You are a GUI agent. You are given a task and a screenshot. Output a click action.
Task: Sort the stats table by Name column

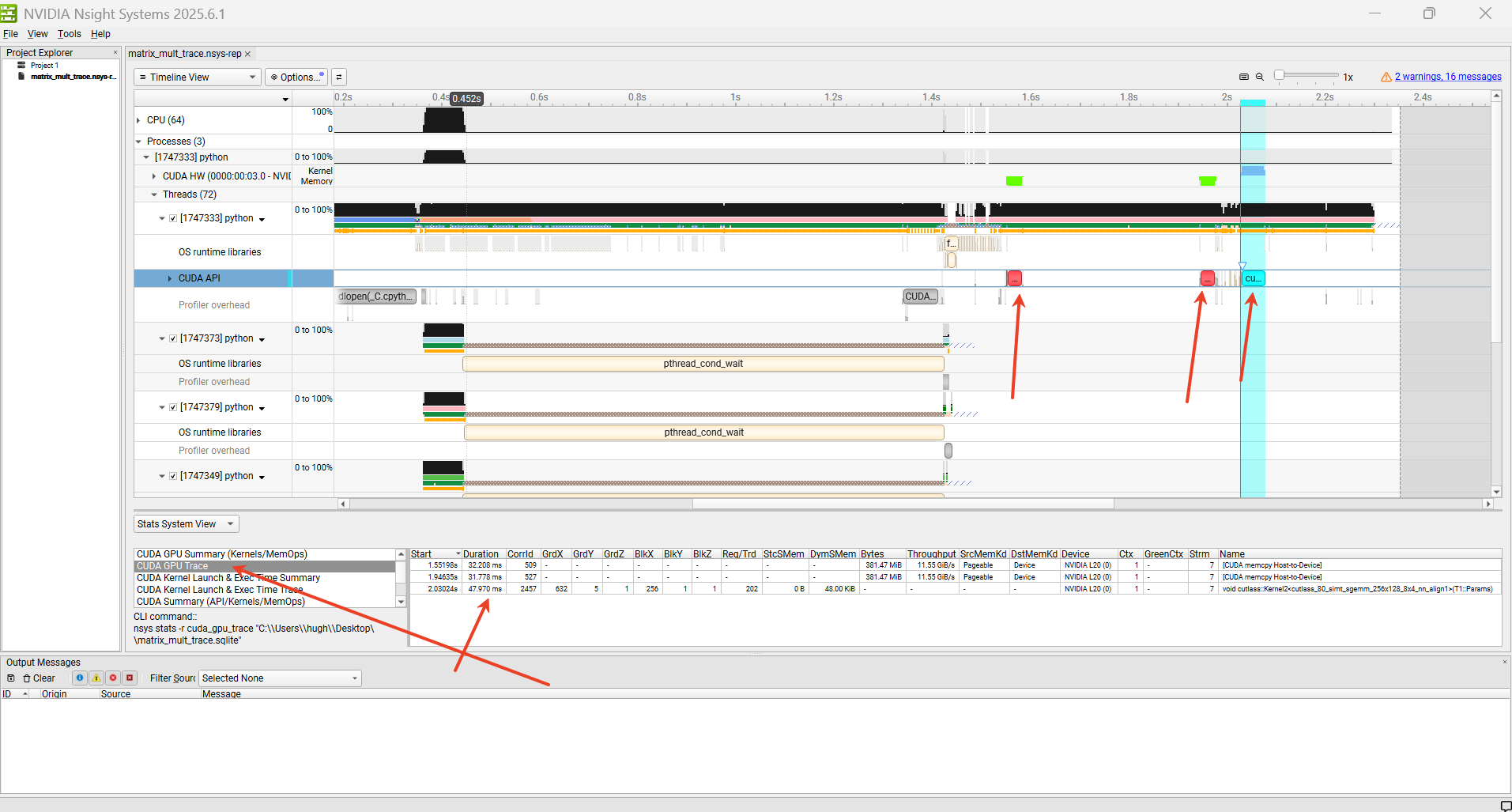[x=1359, y=554]
